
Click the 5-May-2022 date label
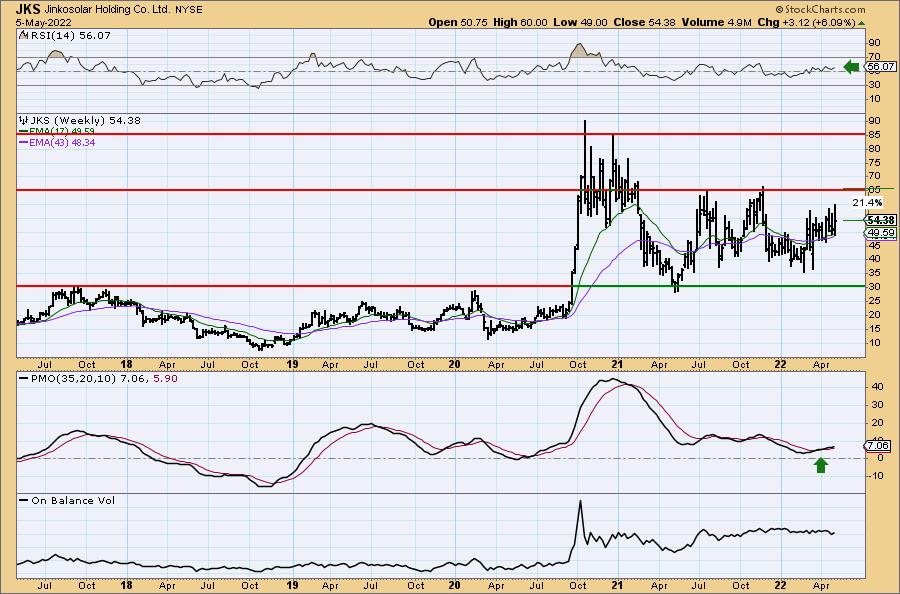click(x=44, y=23)
